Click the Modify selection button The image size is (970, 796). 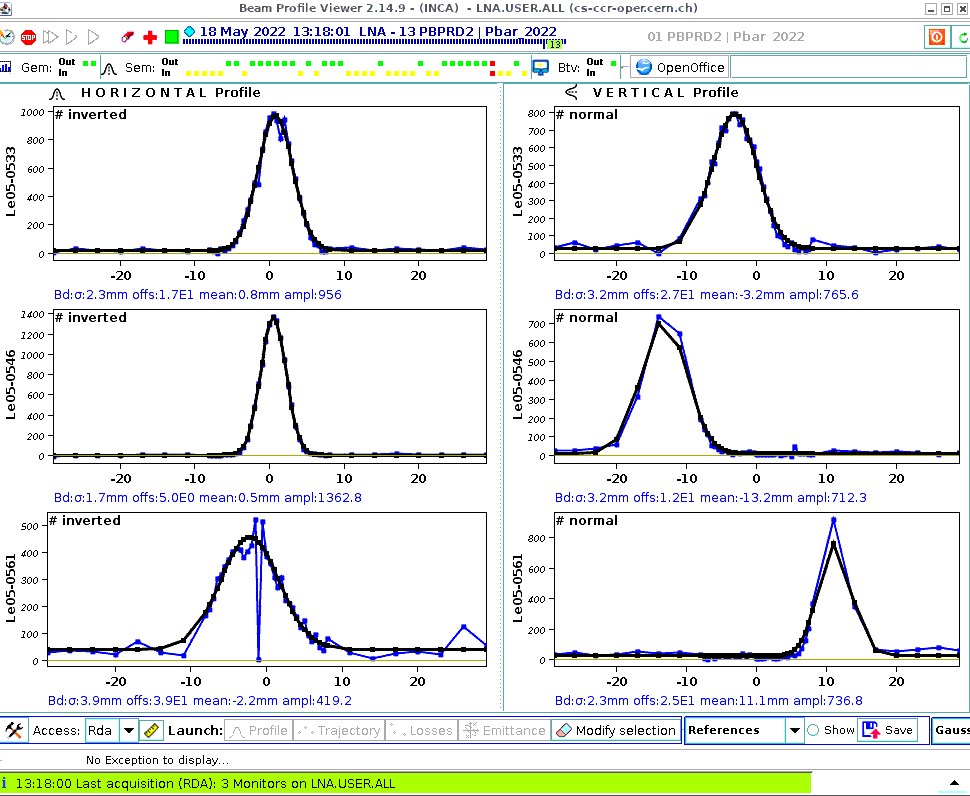click(616, 730)
